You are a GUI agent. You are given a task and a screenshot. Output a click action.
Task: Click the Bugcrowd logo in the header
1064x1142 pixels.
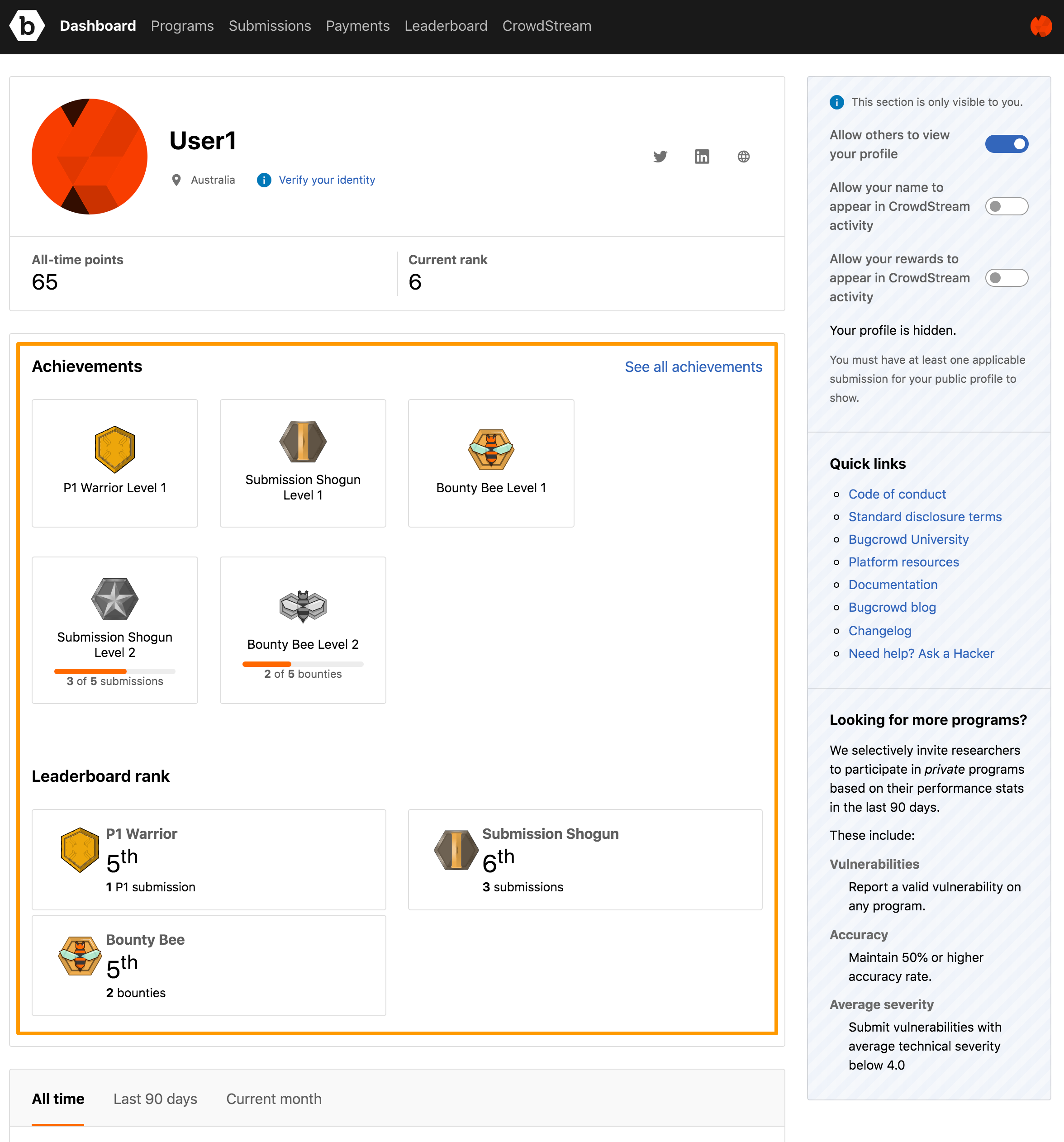(27, 26)
